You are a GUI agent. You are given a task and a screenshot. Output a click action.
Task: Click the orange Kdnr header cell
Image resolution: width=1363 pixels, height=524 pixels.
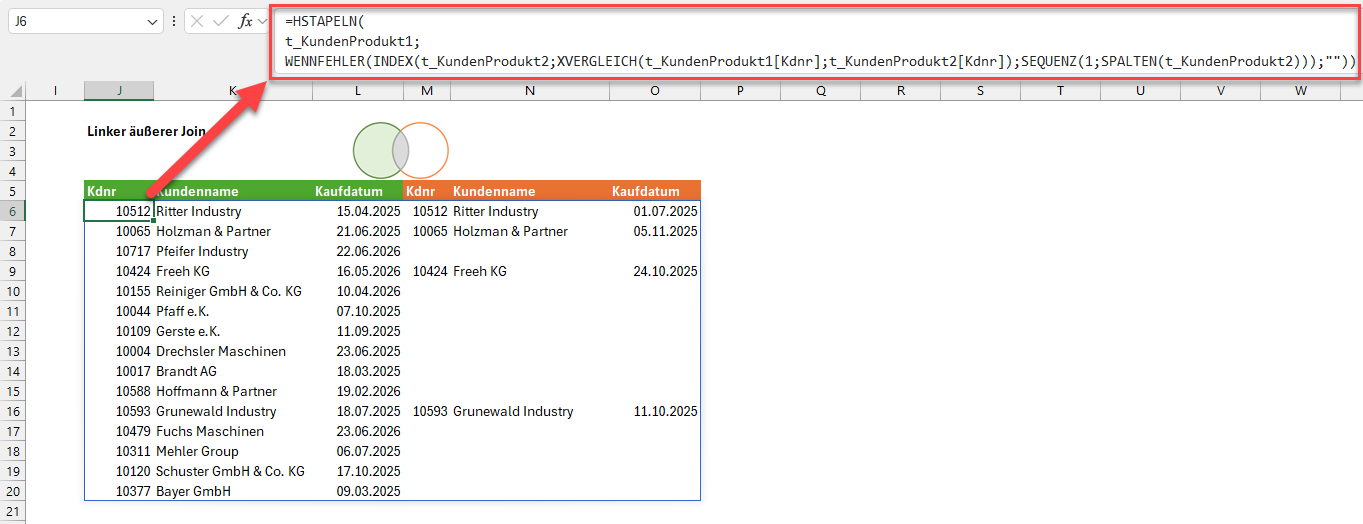click(427, 191)
